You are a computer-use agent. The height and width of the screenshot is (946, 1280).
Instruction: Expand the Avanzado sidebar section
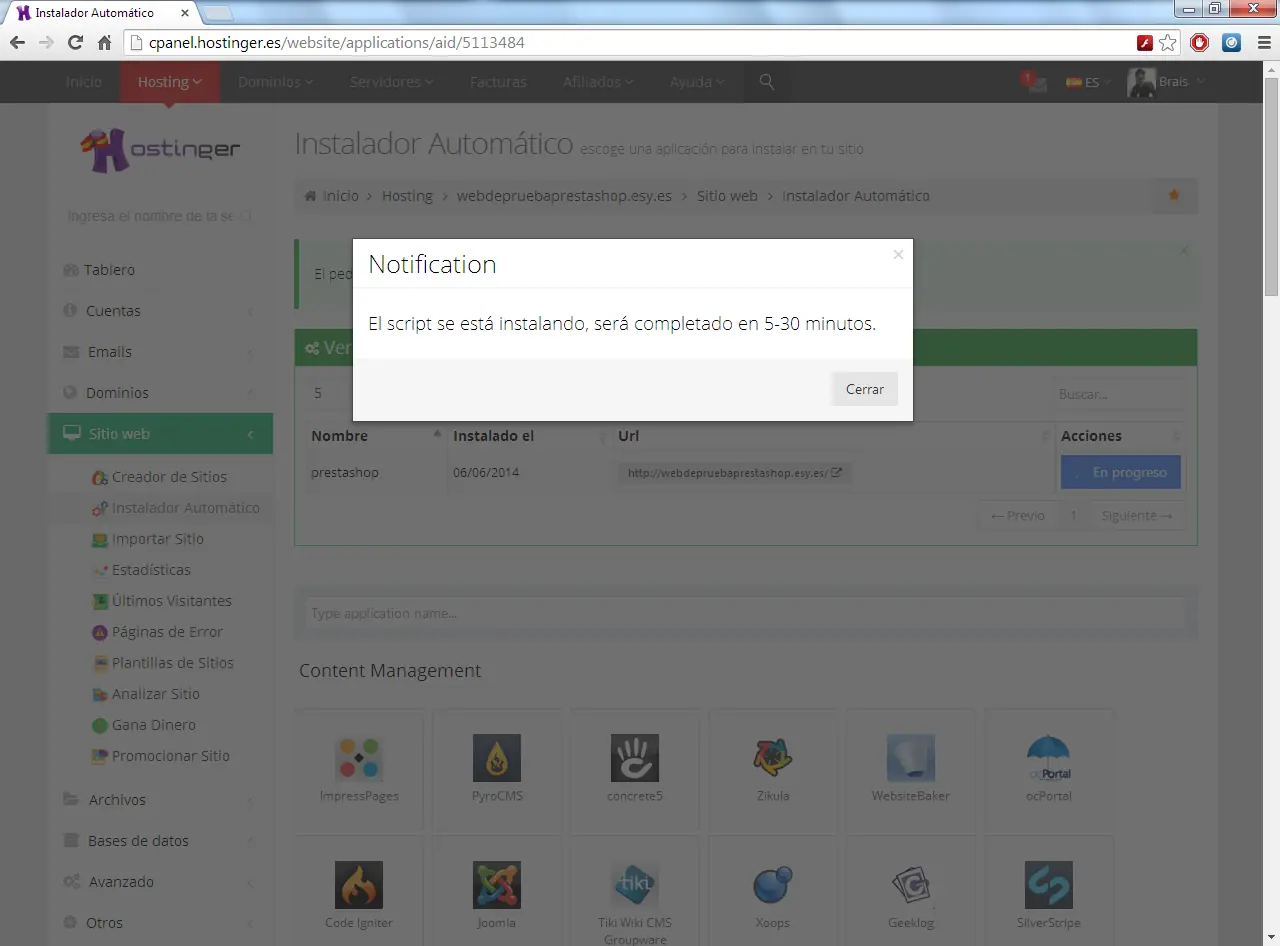(x=160, y=882)
